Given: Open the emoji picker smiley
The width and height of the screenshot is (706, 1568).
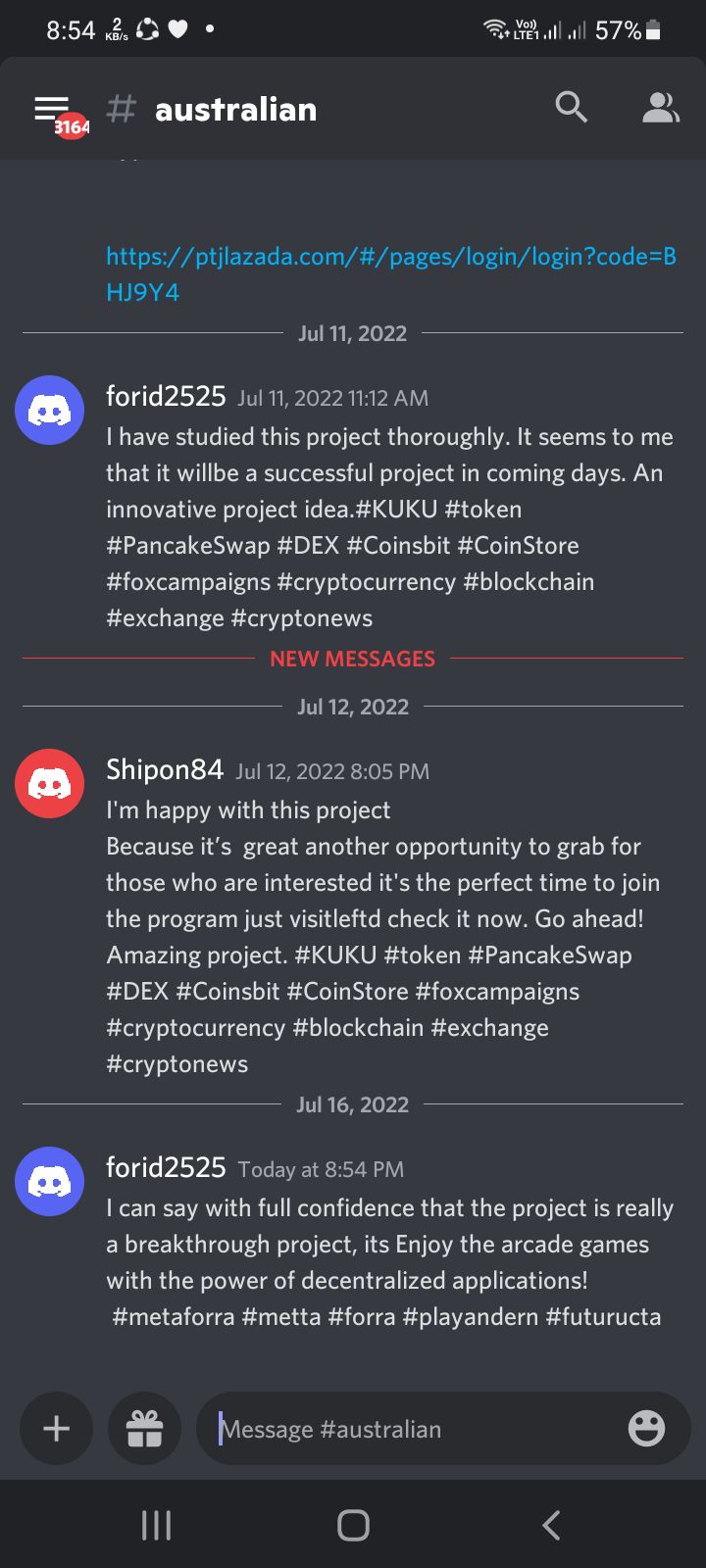Looking at the screenshot, I should [x=646, y=1429].
